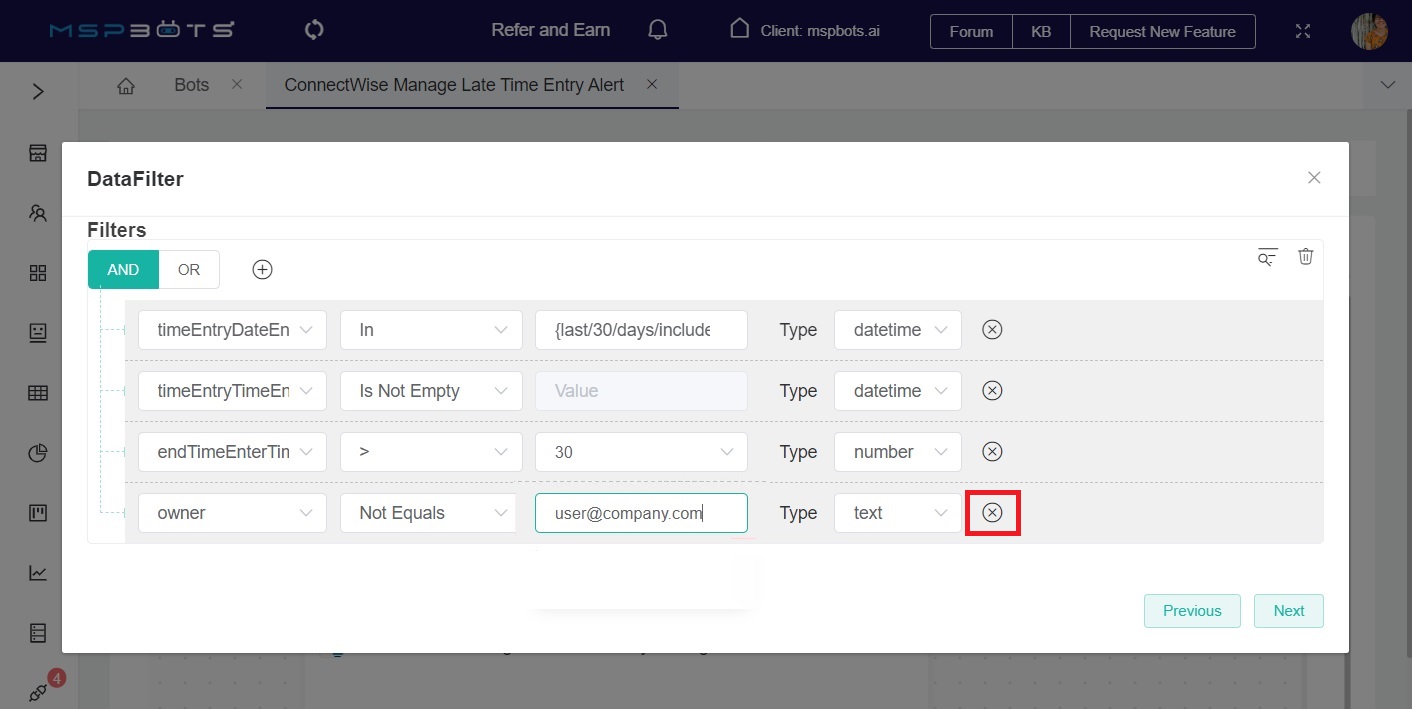Click the Next button
This screenshot has height=709, width=1412.
point(1288,611)
